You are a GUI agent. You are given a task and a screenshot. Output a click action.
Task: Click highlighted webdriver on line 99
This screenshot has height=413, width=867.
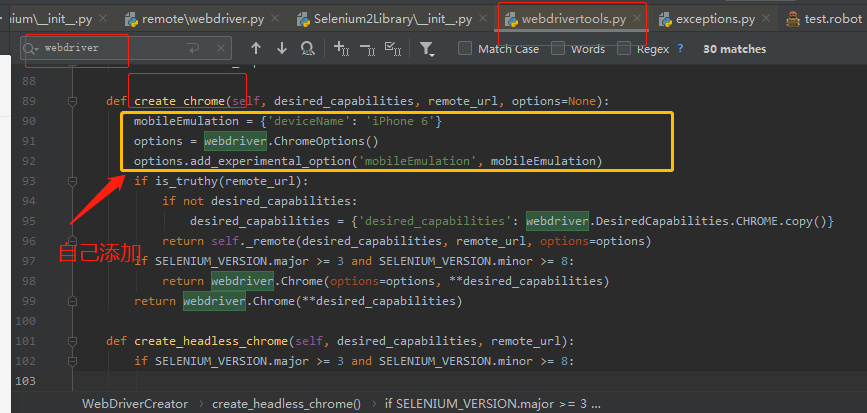(215, 301)
